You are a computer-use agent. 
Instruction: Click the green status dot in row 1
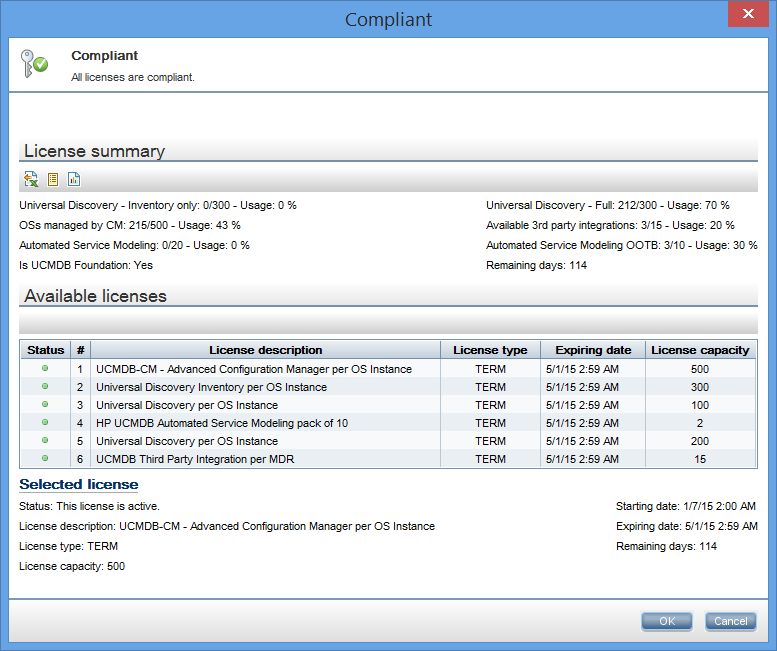coord(45,368)
